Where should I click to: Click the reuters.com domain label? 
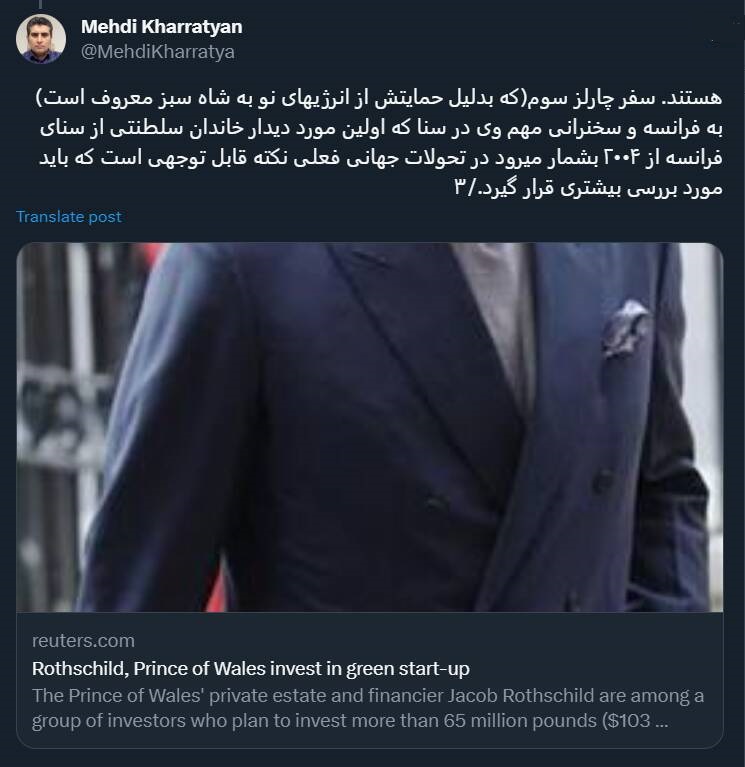point(83,641)
